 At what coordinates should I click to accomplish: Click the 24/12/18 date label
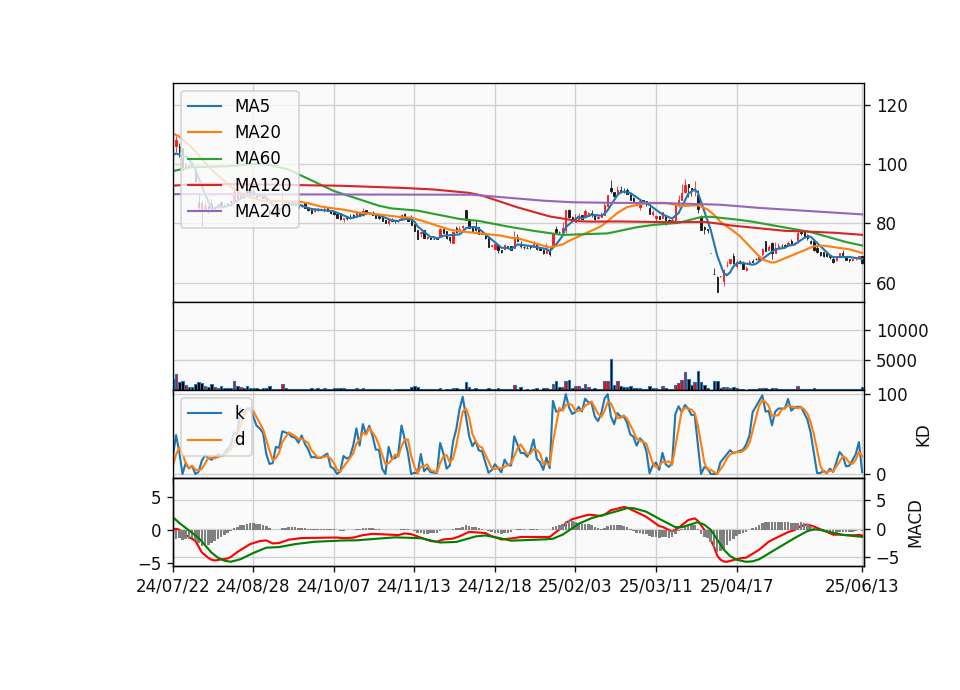[x=495, y=586]
